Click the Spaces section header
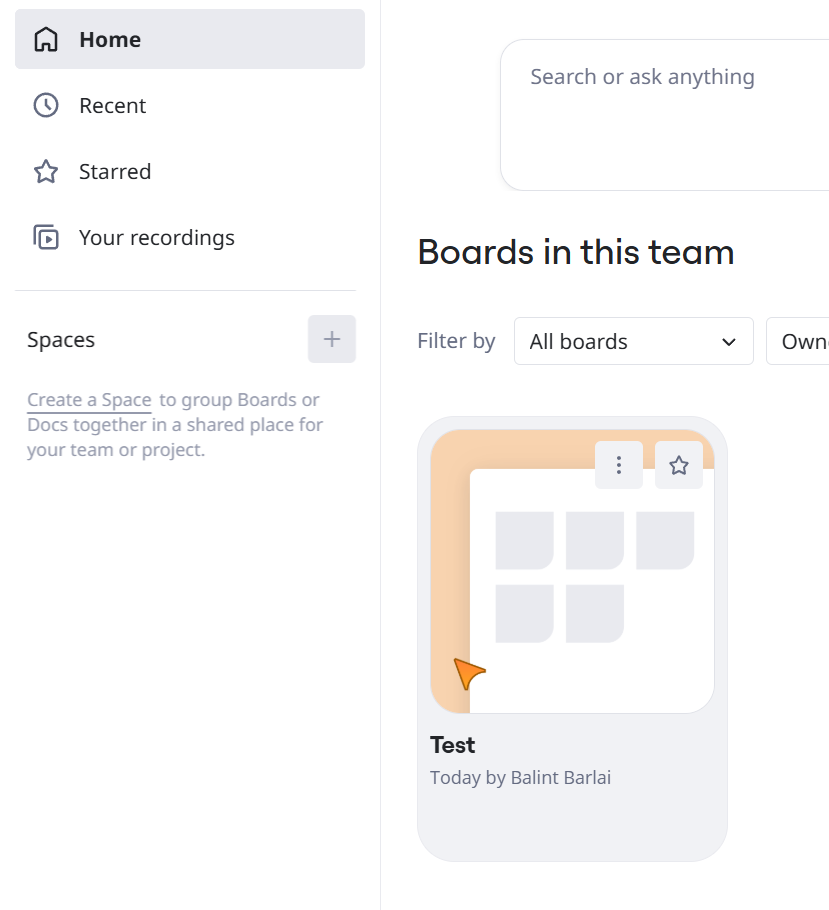The height and width of the screenshot is (910, 829). [61, 340]
